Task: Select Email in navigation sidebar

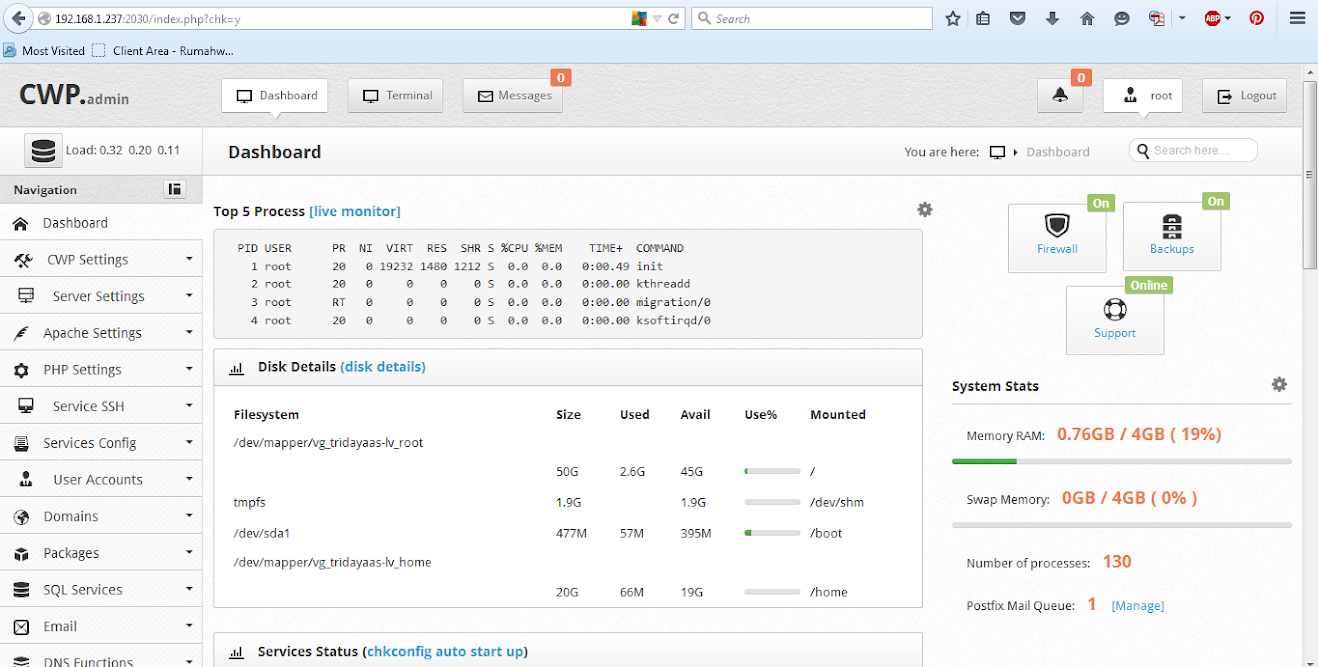Action: [101, 627]
